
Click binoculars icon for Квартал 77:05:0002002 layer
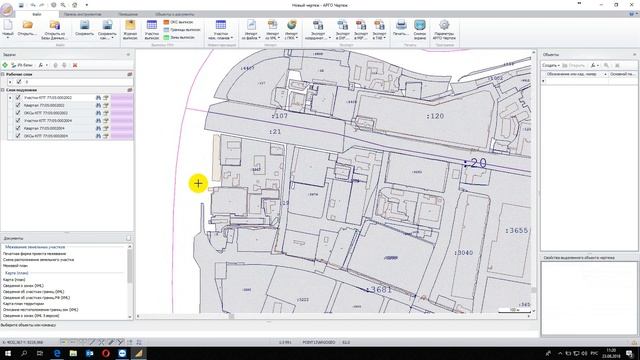[98, 105]
